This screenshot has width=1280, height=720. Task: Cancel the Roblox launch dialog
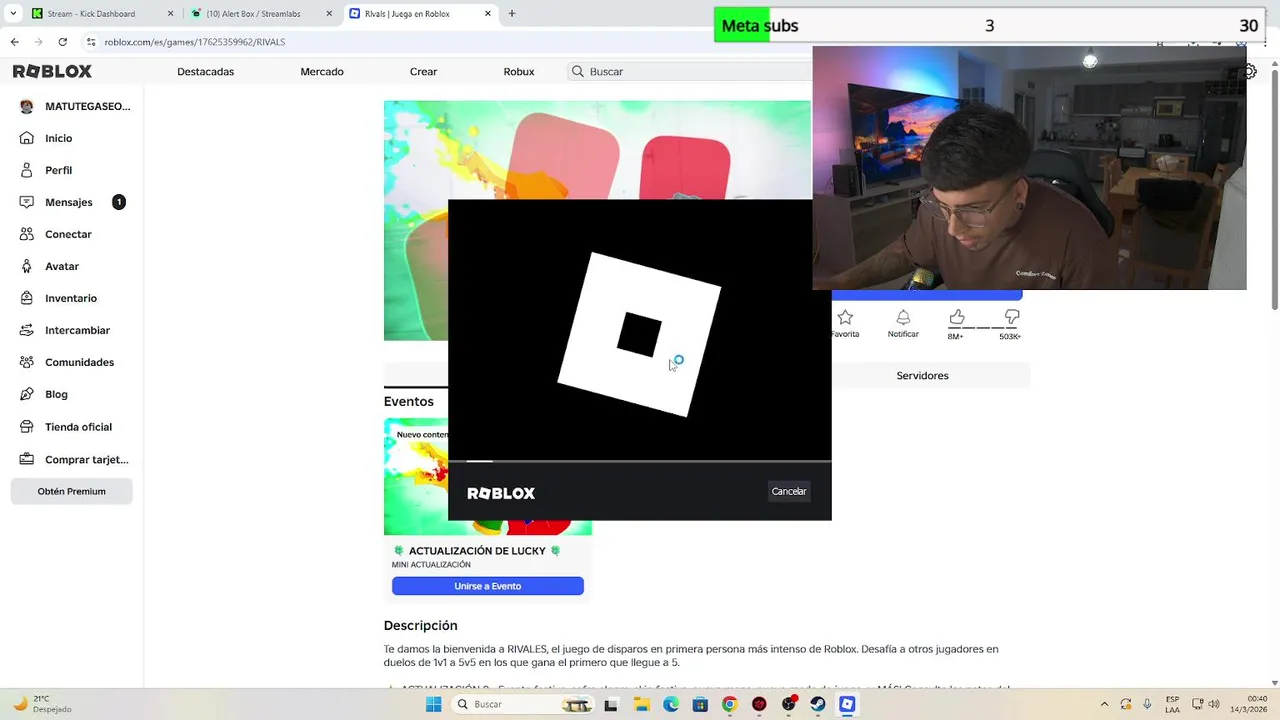point(789,491)
